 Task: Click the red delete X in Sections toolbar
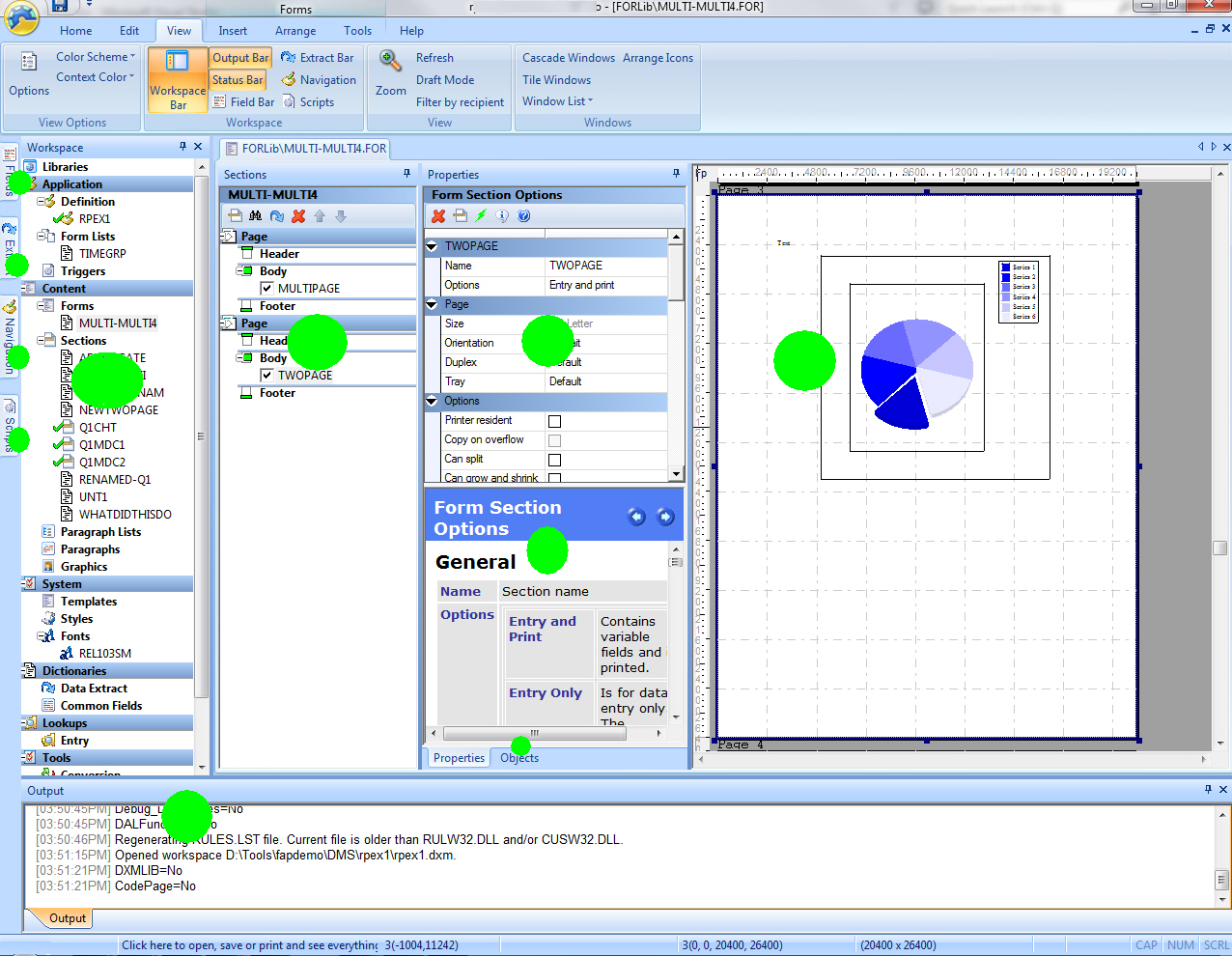click(298, 216)
